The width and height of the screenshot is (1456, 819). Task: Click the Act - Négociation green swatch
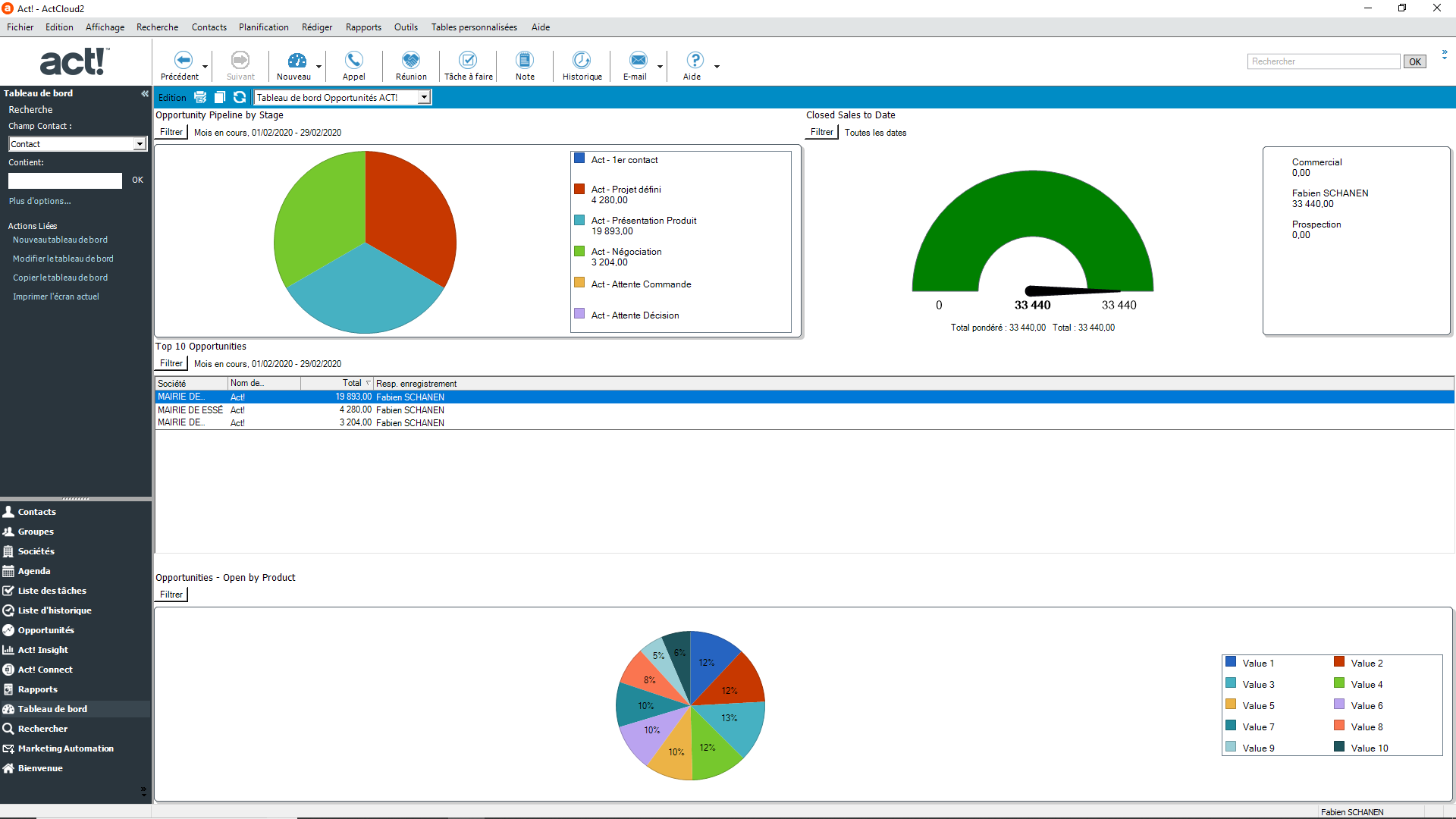pos(579,251)
